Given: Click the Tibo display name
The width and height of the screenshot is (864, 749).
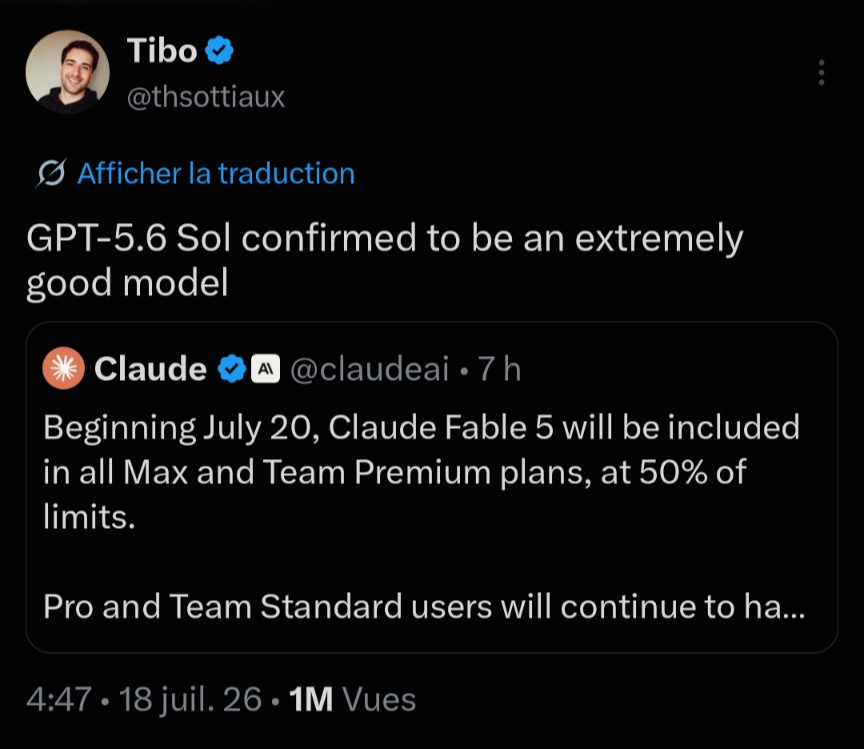Looking at the screenshot, I should [x=162, y=51].
